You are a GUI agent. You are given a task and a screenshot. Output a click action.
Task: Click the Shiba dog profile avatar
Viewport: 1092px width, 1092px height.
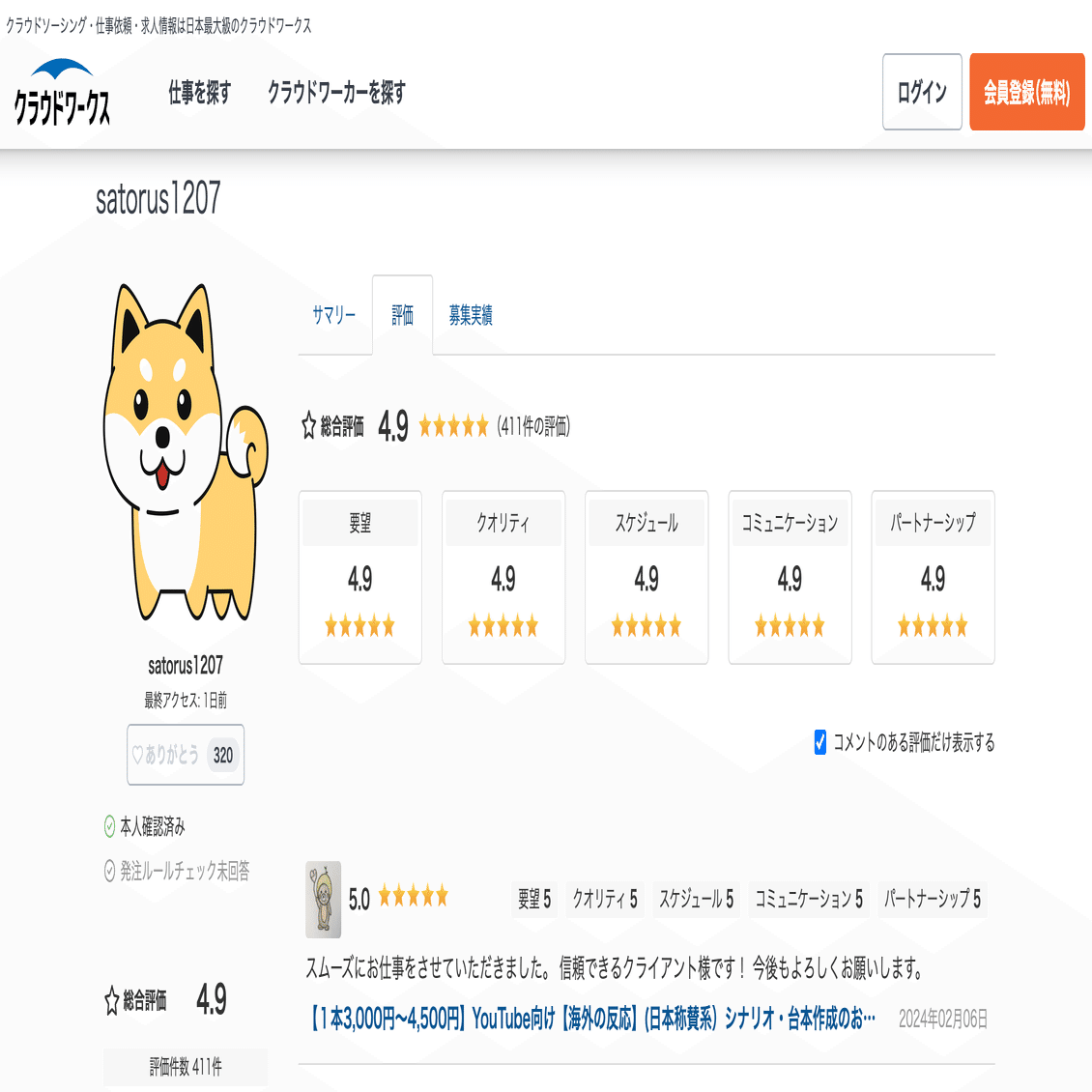pos(186,452)
